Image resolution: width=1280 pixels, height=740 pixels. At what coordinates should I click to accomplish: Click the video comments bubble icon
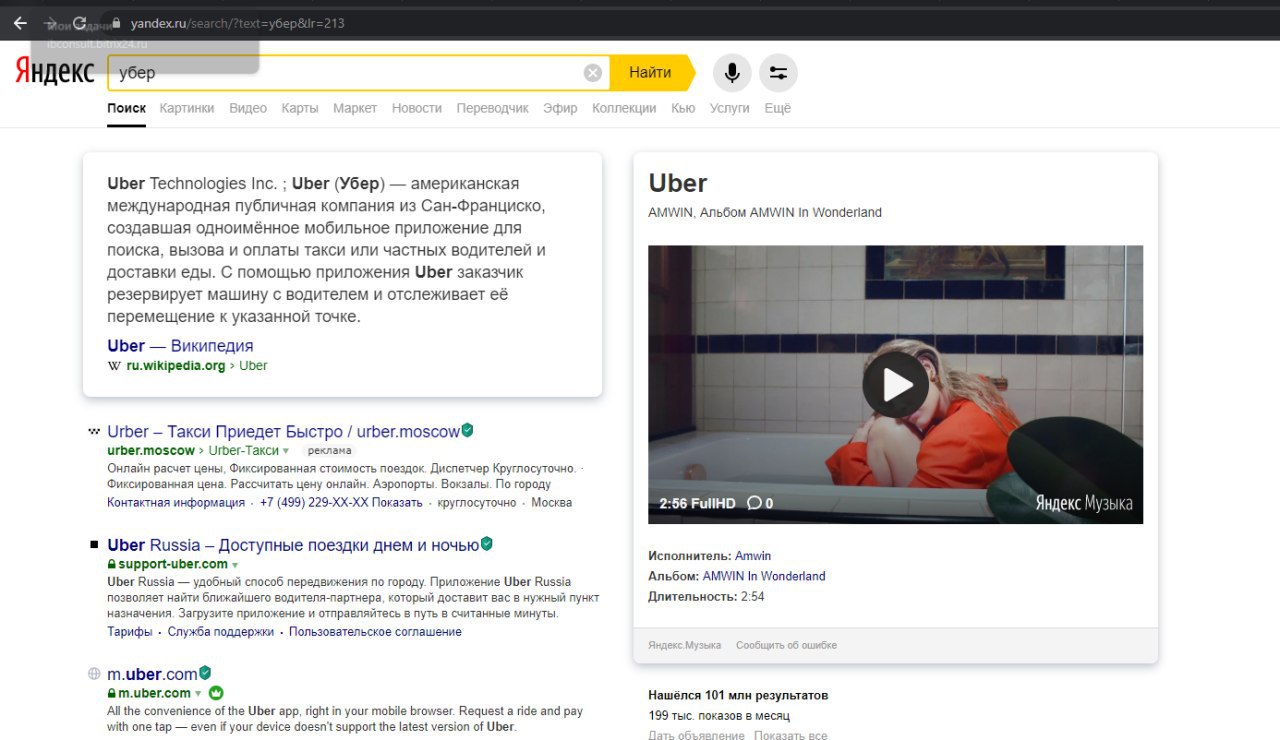tap(754, 503)
